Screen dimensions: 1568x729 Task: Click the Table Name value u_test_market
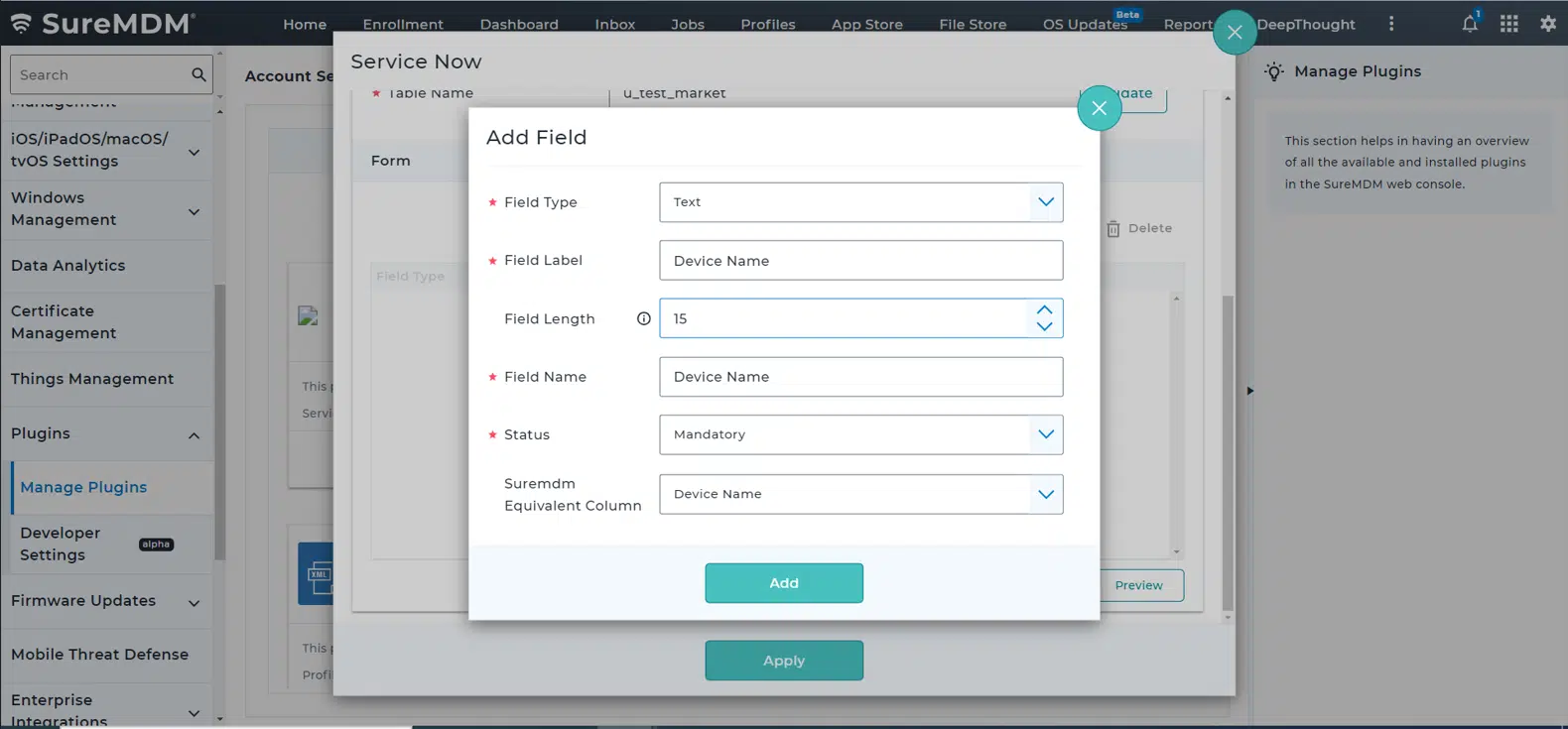675,93
